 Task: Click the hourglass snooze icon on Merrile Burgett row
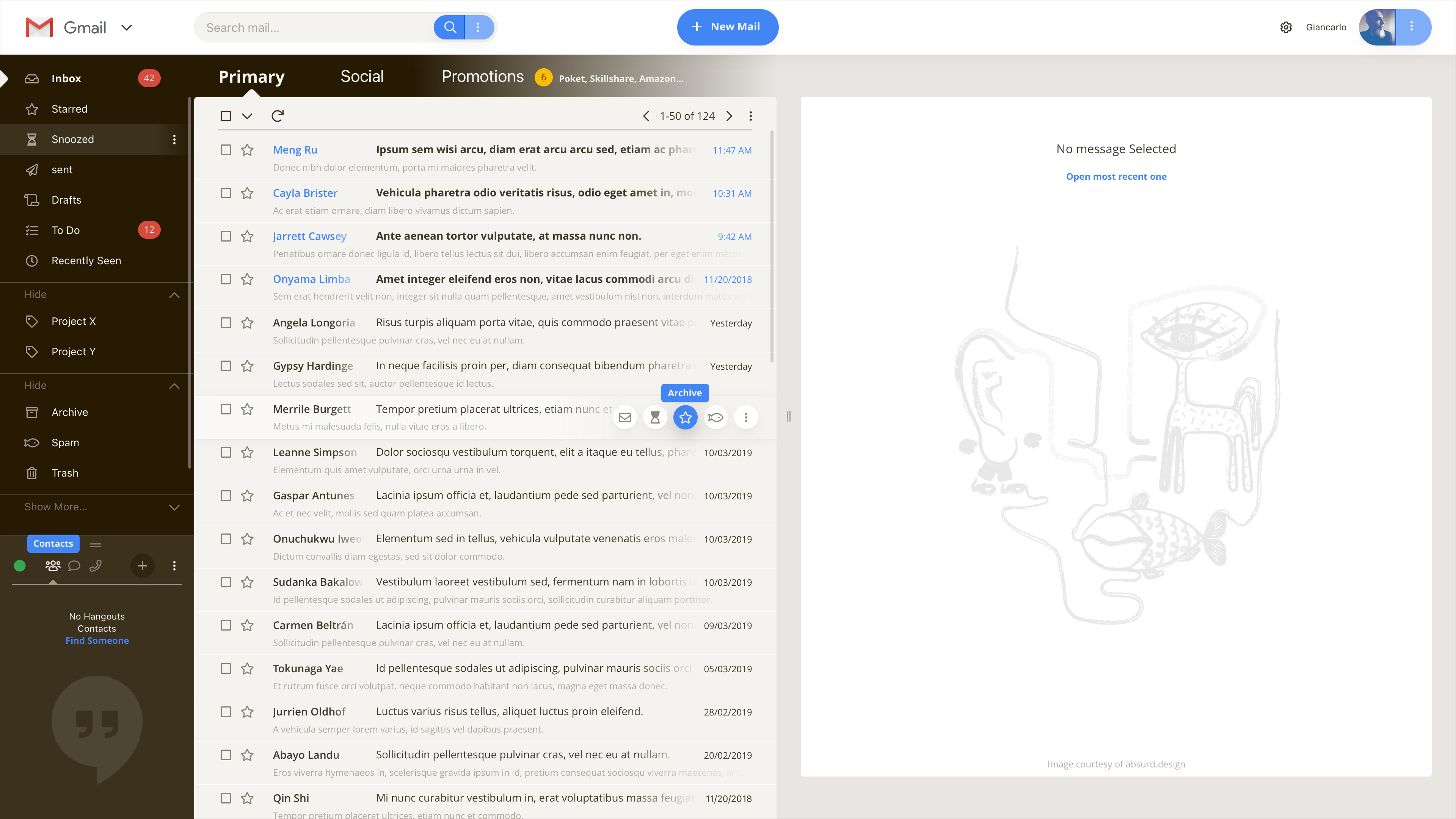(x=655, y=417)
